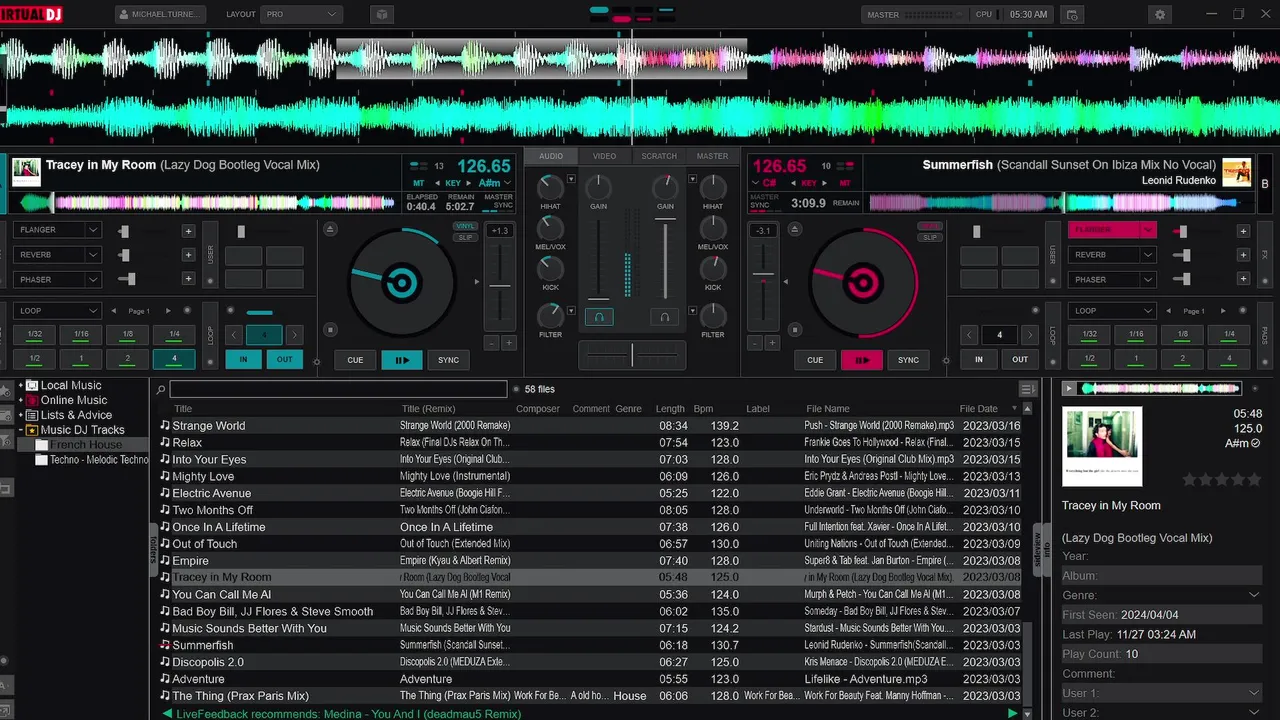This screenshot has width=1280, height=720.
Task: Open settings gear in title bar
Action: coord(1160,15)
